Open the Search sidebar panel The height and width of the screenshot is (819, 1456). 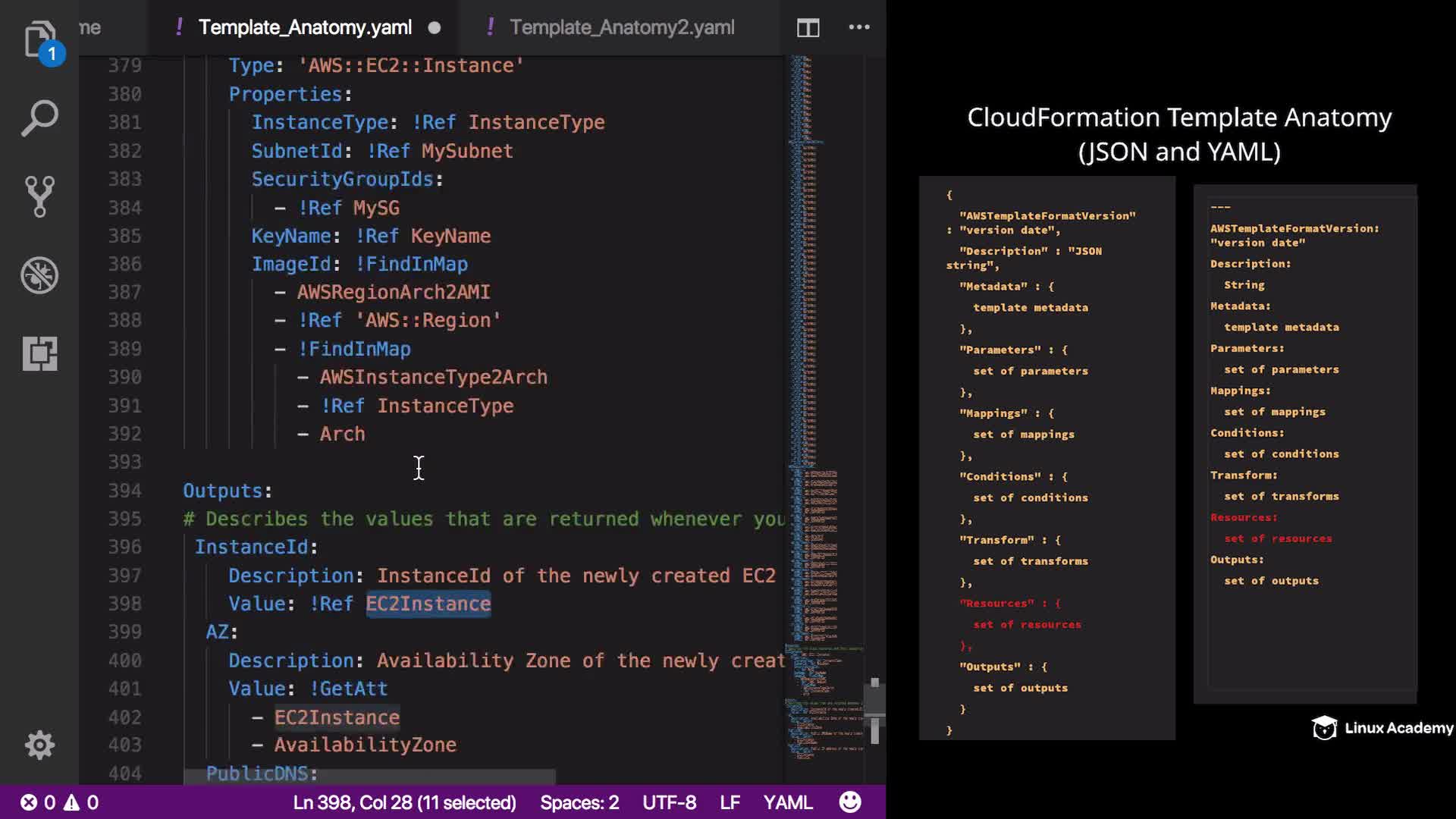click(x=39, y=118)
